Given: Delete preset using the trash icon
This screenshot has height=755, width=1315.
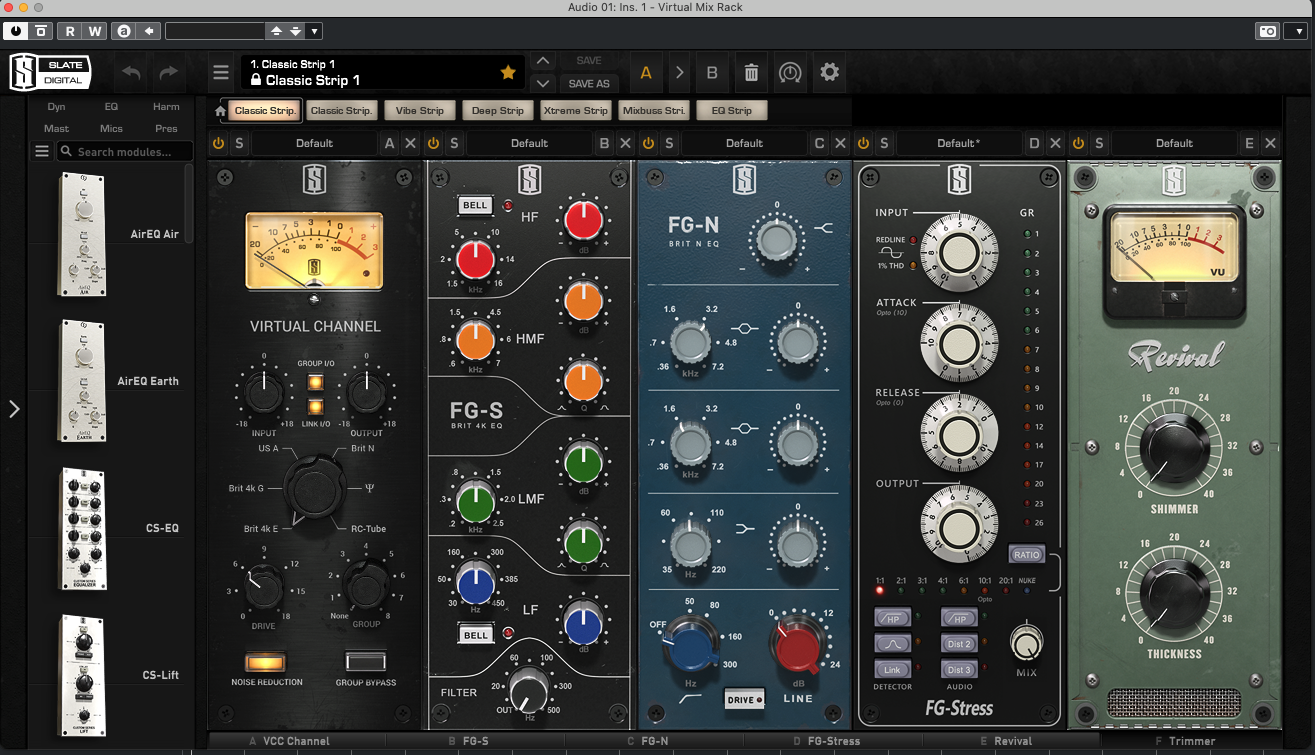Looking at the screenshot, I should pyautogui.click(x=751, y=72).
